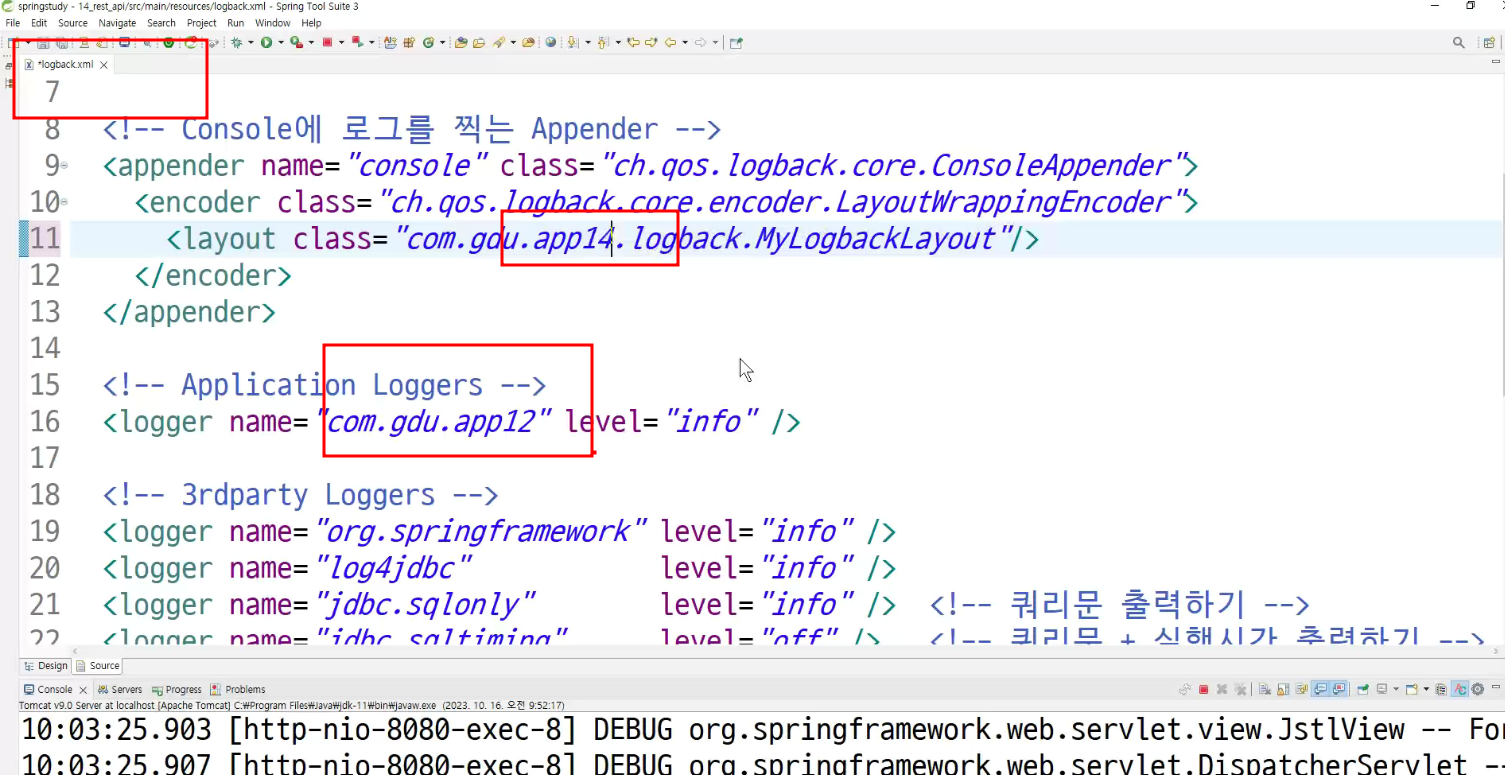
Task: Click the New file icon in toolbar
Action: coord(13,43)
